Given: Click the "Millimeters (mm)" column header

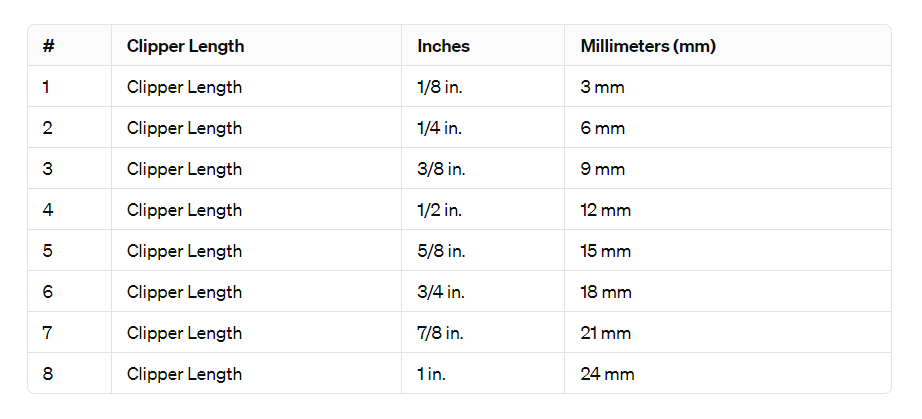Looking at the screenshot, I should click(x=648, y=46).
